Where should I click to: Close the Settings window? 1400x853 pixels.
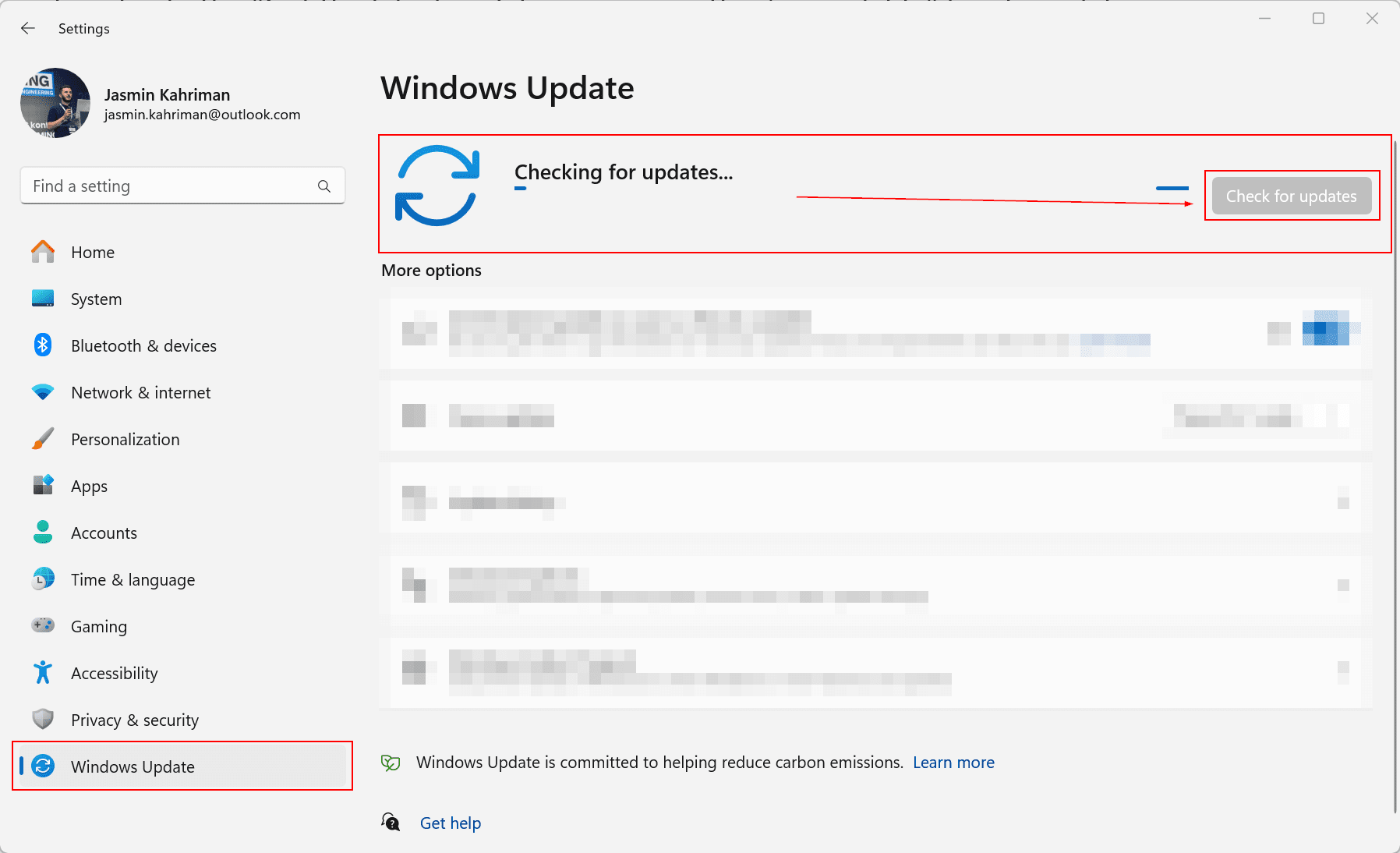(1372, 19)
